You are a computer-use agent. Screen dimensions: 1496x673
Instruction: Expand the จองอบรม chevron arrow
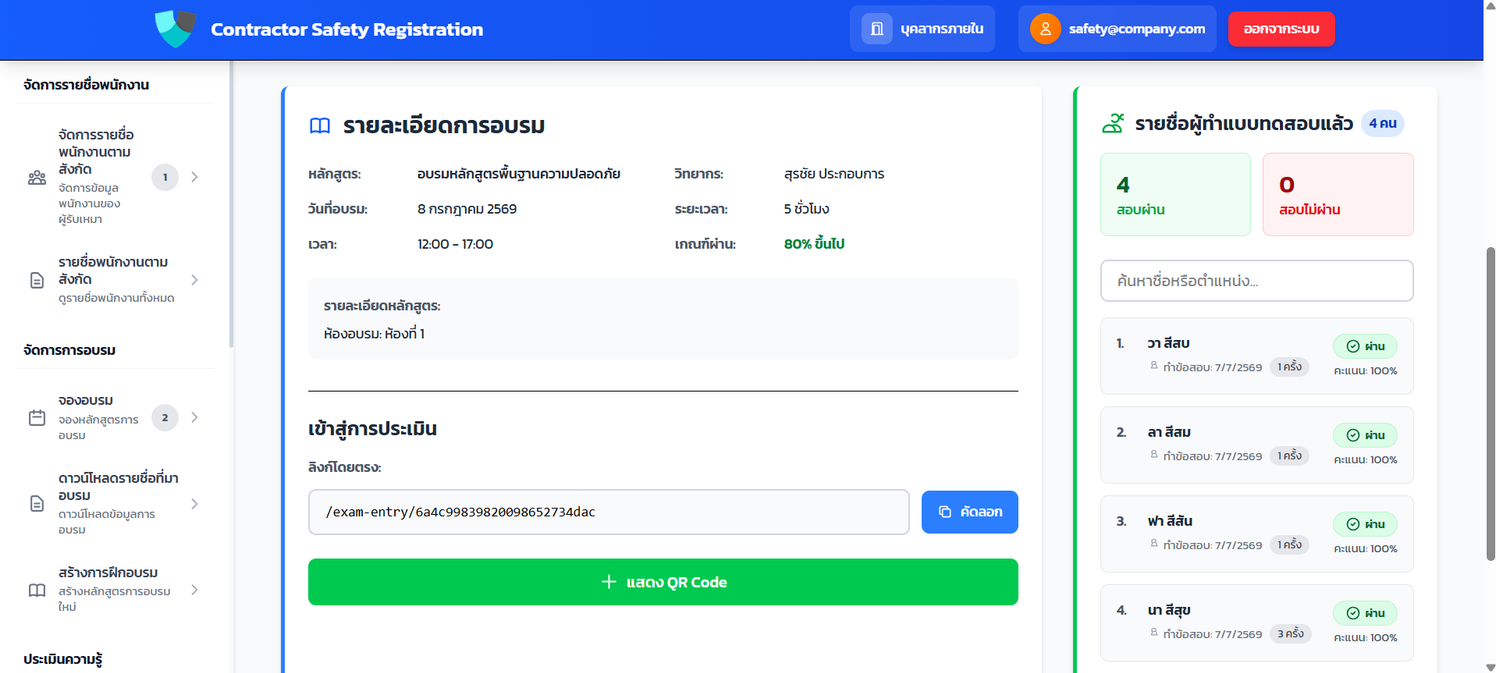coord(194,418)
